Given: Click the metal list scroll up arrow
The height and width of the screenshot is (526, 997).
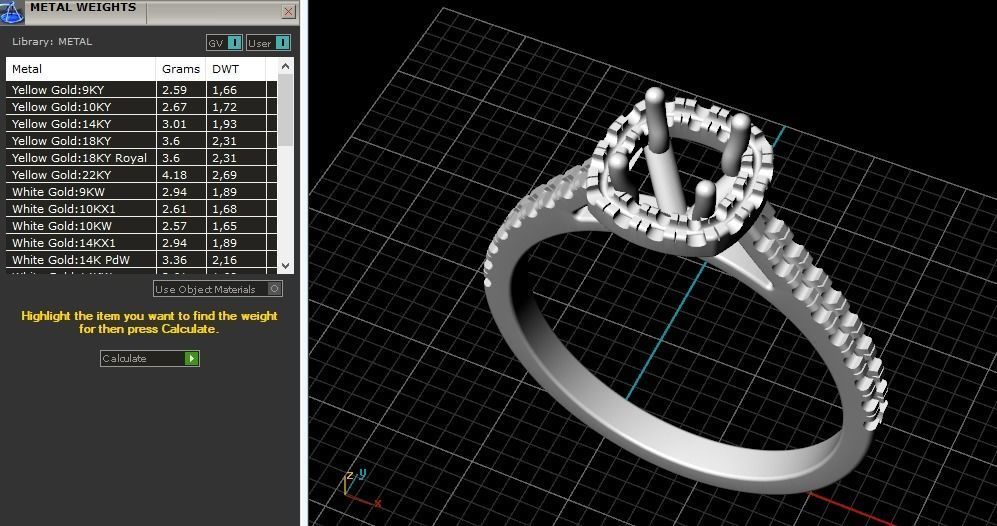Looking at the screenshot, I should point(285,66).
